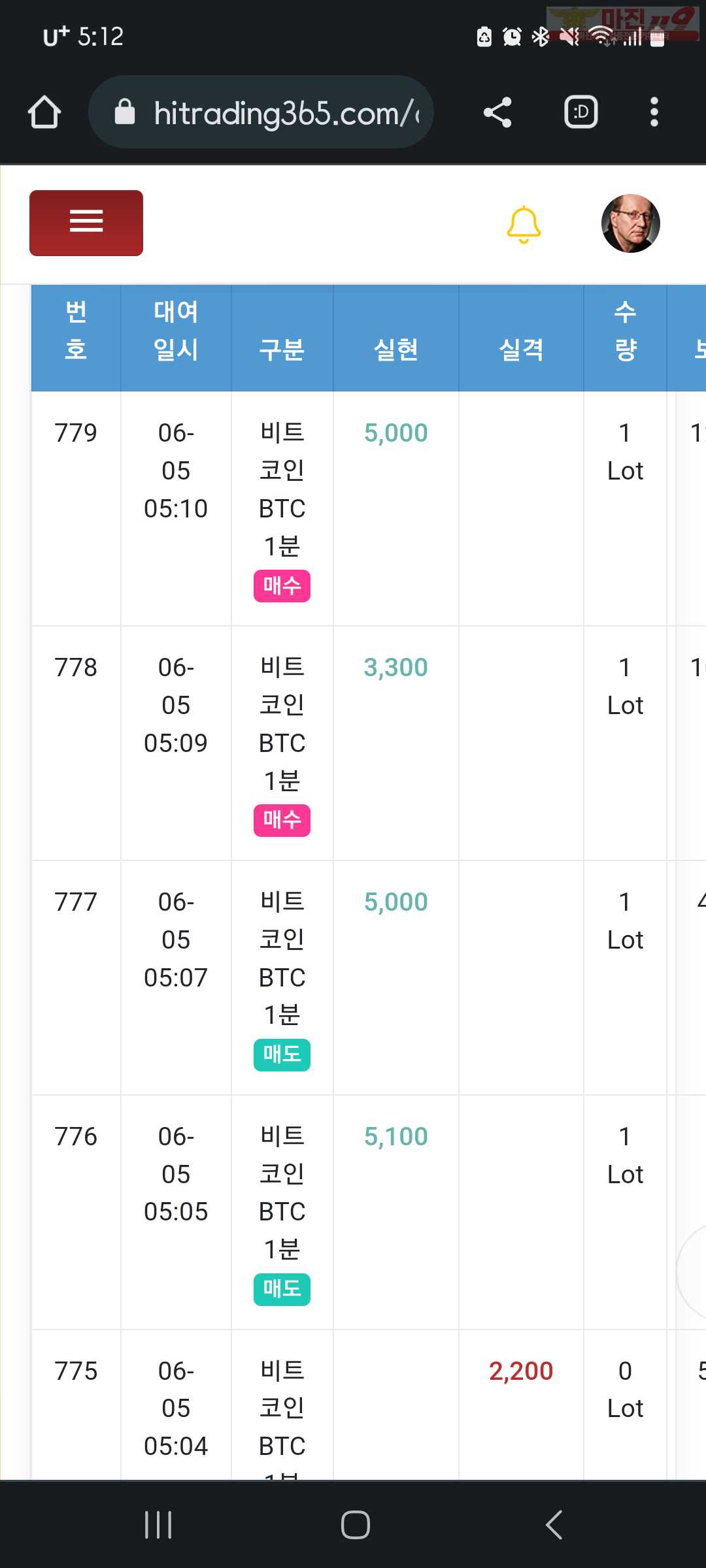Tap the share icon in browser bar
706x1568 pixels.
(x=497, y=112)
